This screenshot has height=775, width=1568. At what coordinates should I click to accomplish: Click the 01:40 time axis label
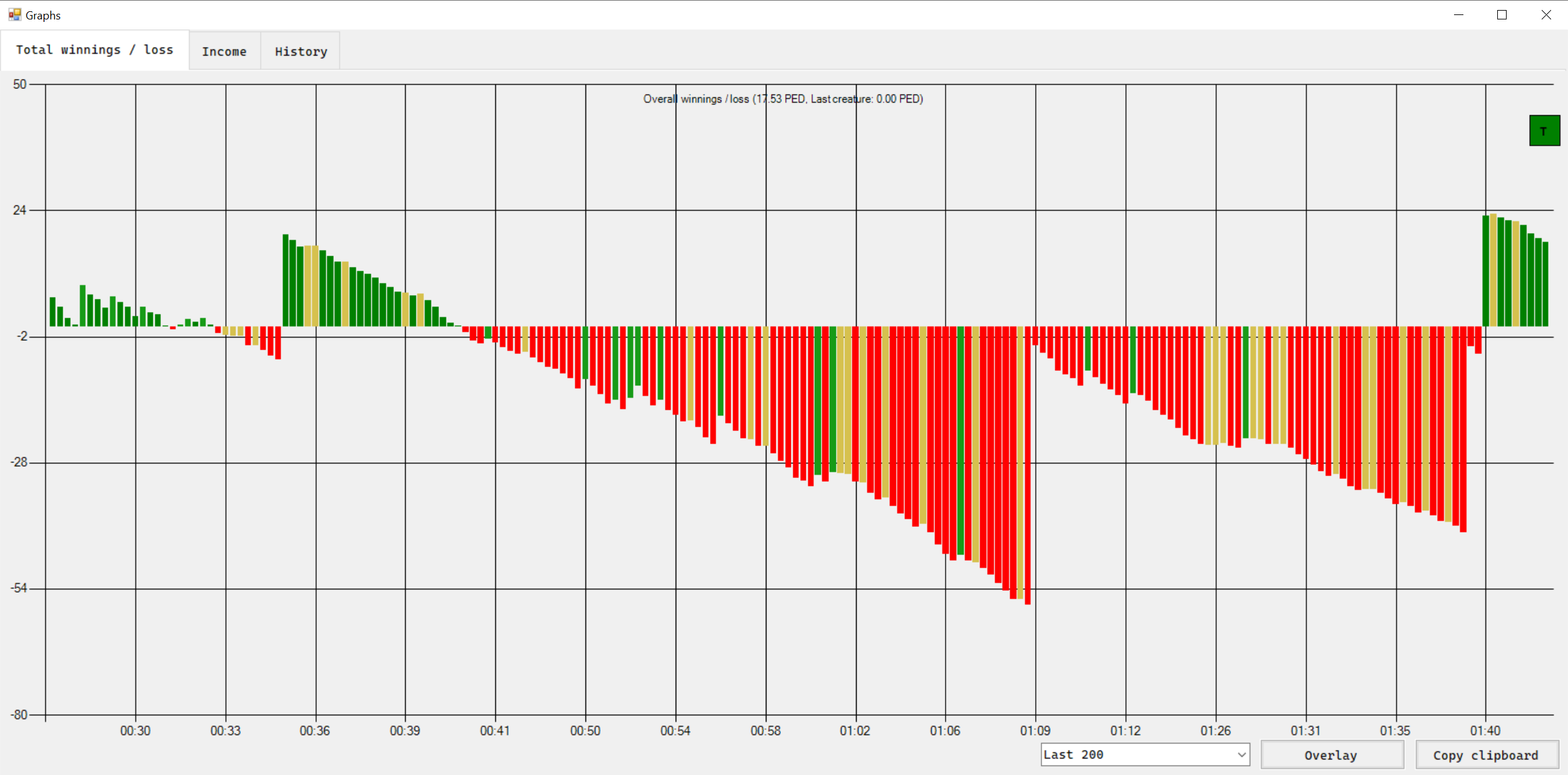[x=1485, y=731]
